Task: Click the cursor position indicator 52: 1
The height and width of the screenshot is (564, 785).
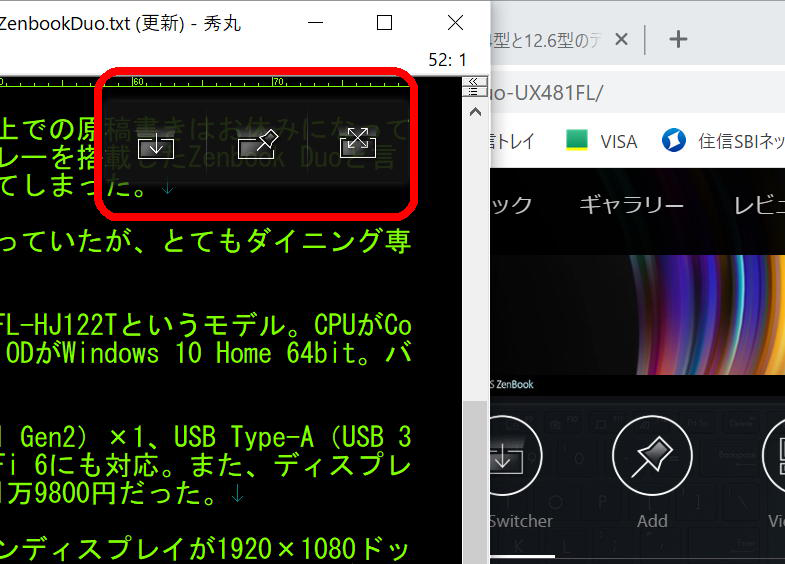Action: pos(447,60)
